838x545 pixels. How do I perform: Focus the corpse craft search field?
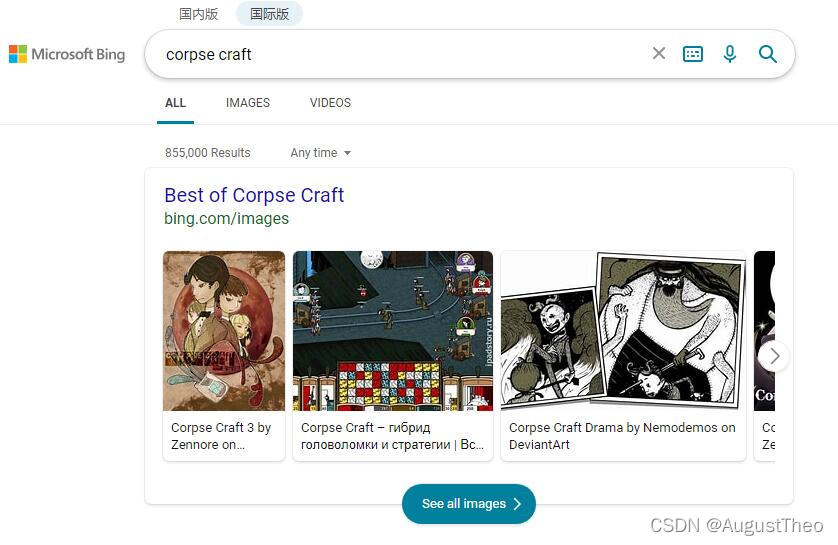point(395,54)
